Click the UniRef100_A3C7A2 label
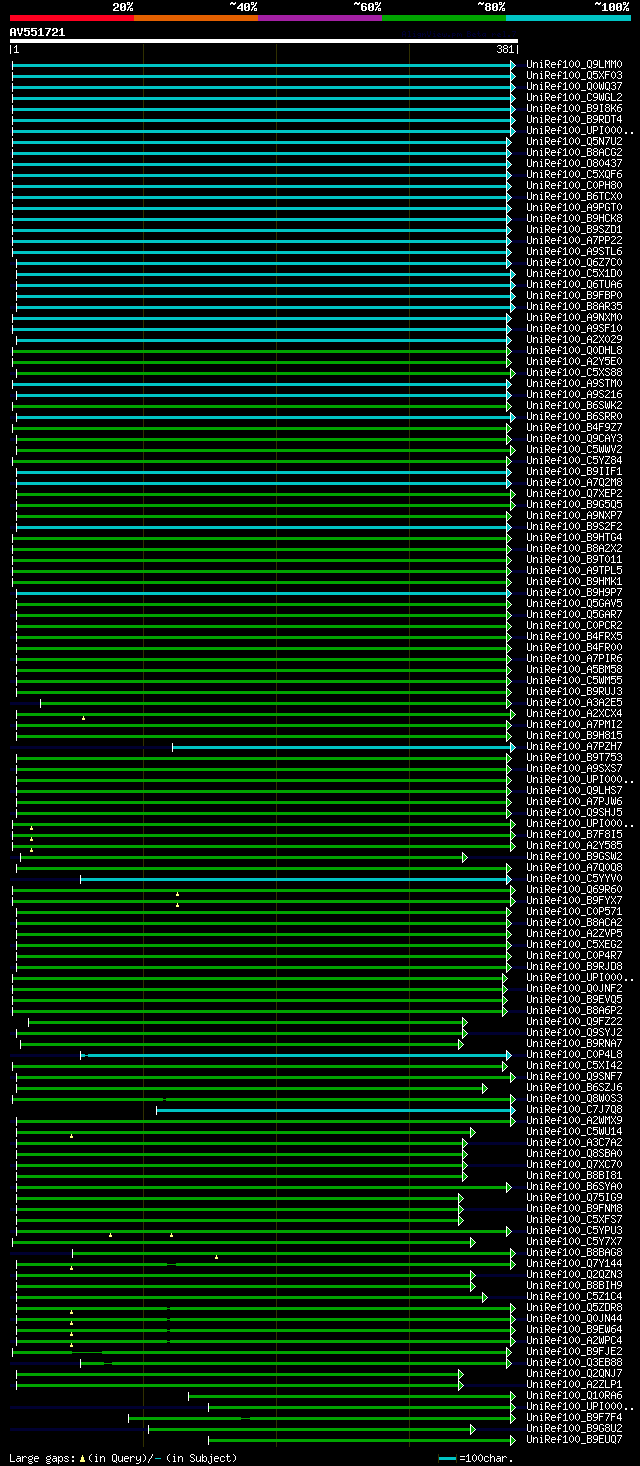640x1466 pixels. tap(574, 1143)
